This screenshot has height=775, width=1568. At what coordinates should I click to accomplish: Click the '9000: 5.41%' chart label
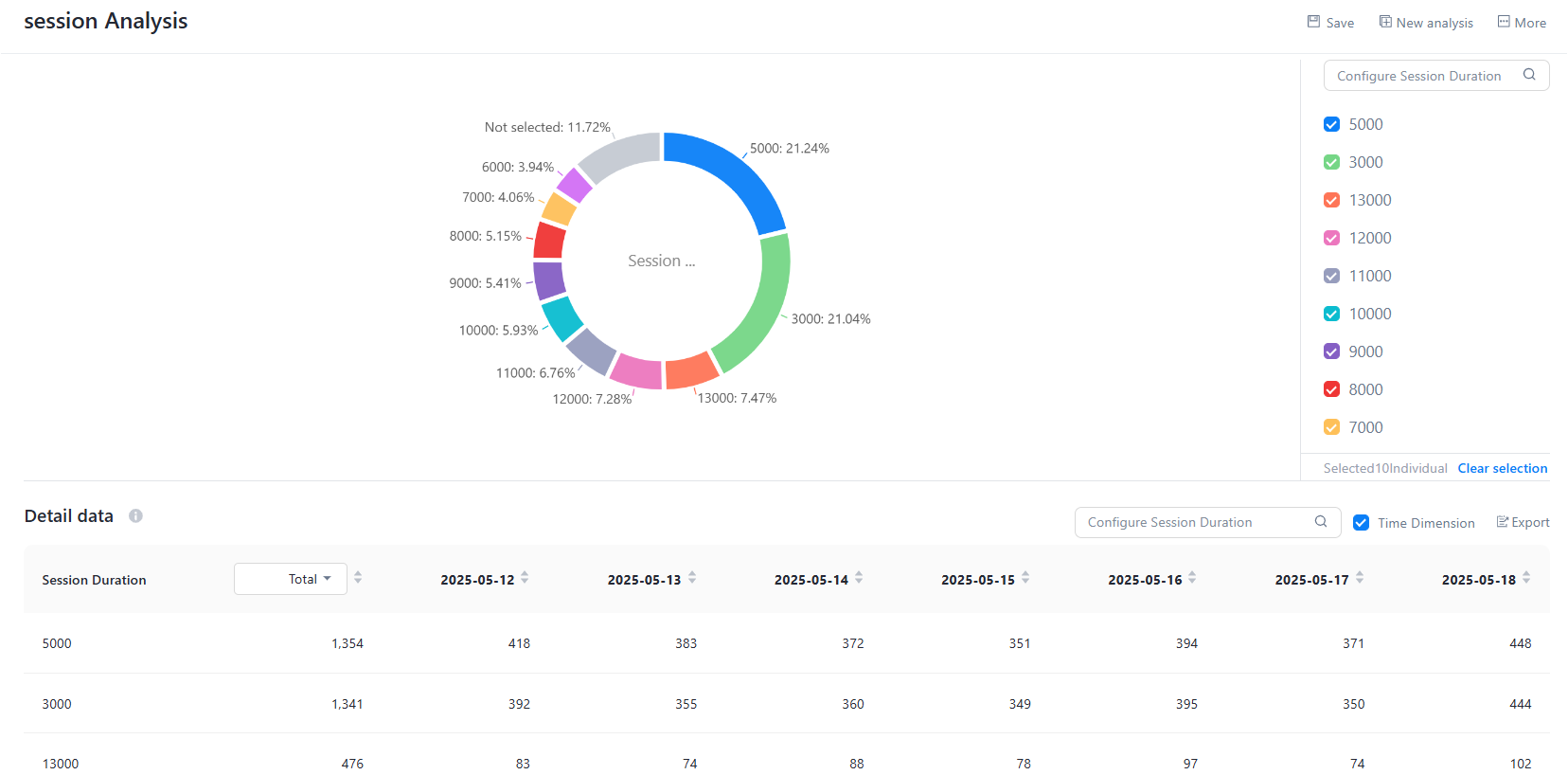coord(486,282)
